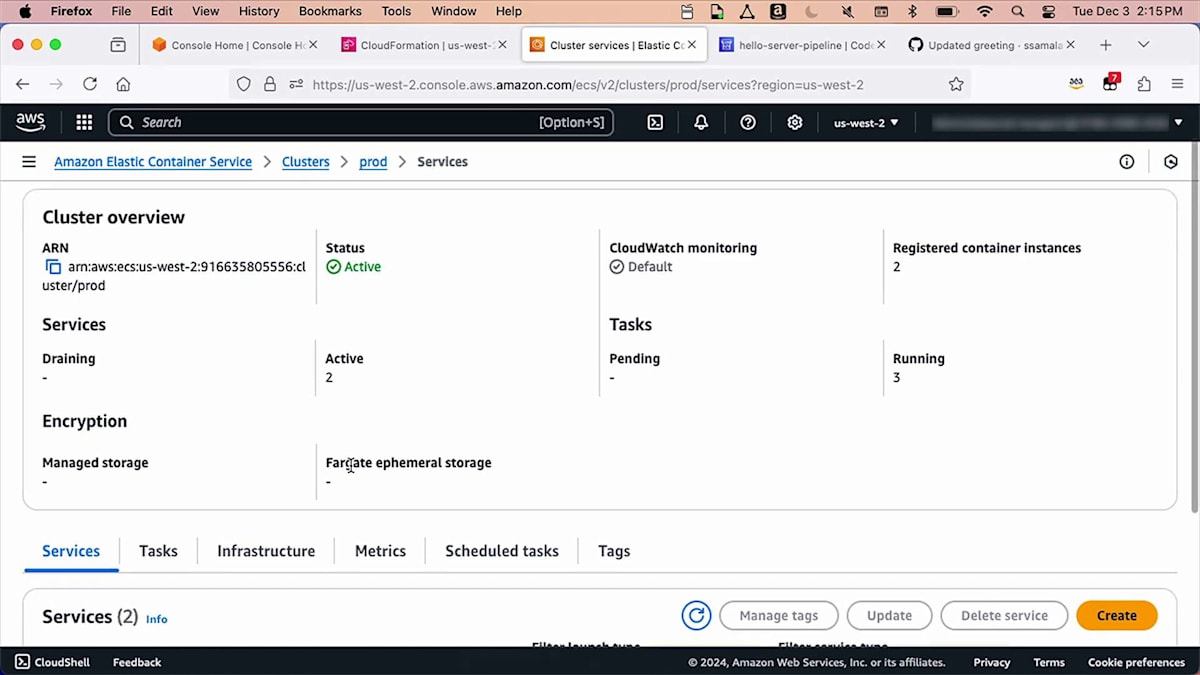The width and height of the screenshot is (1200, 675).
Task: Click the Manage tags button
Action: (778, 616)
